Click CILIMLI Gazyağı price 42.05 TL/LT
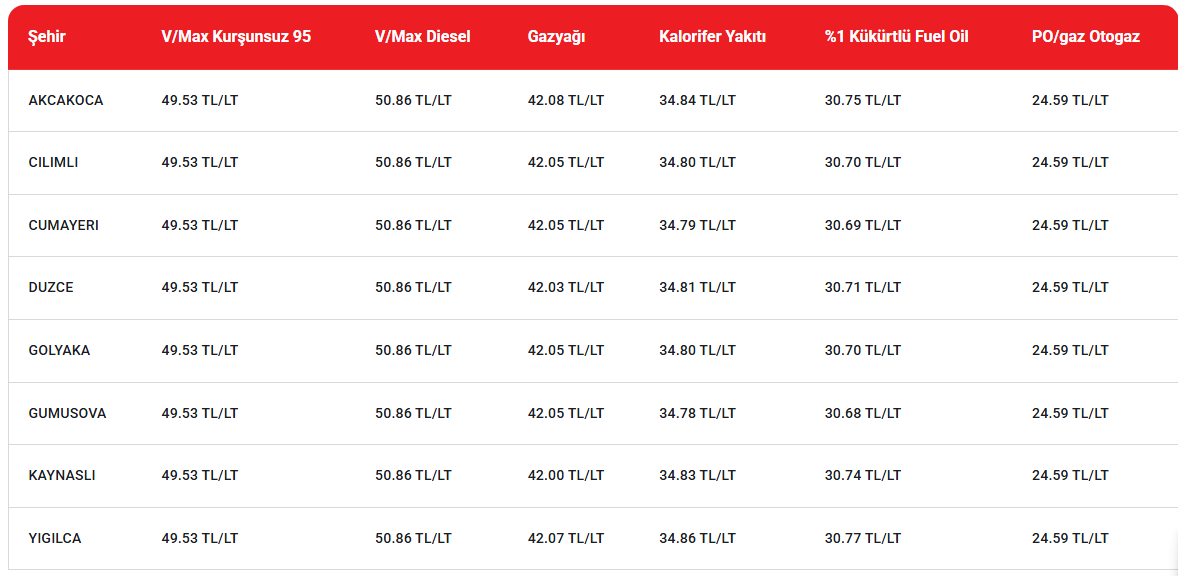Image resolution: width=1178 pixels, height=576 pixels. coord(566,162)
